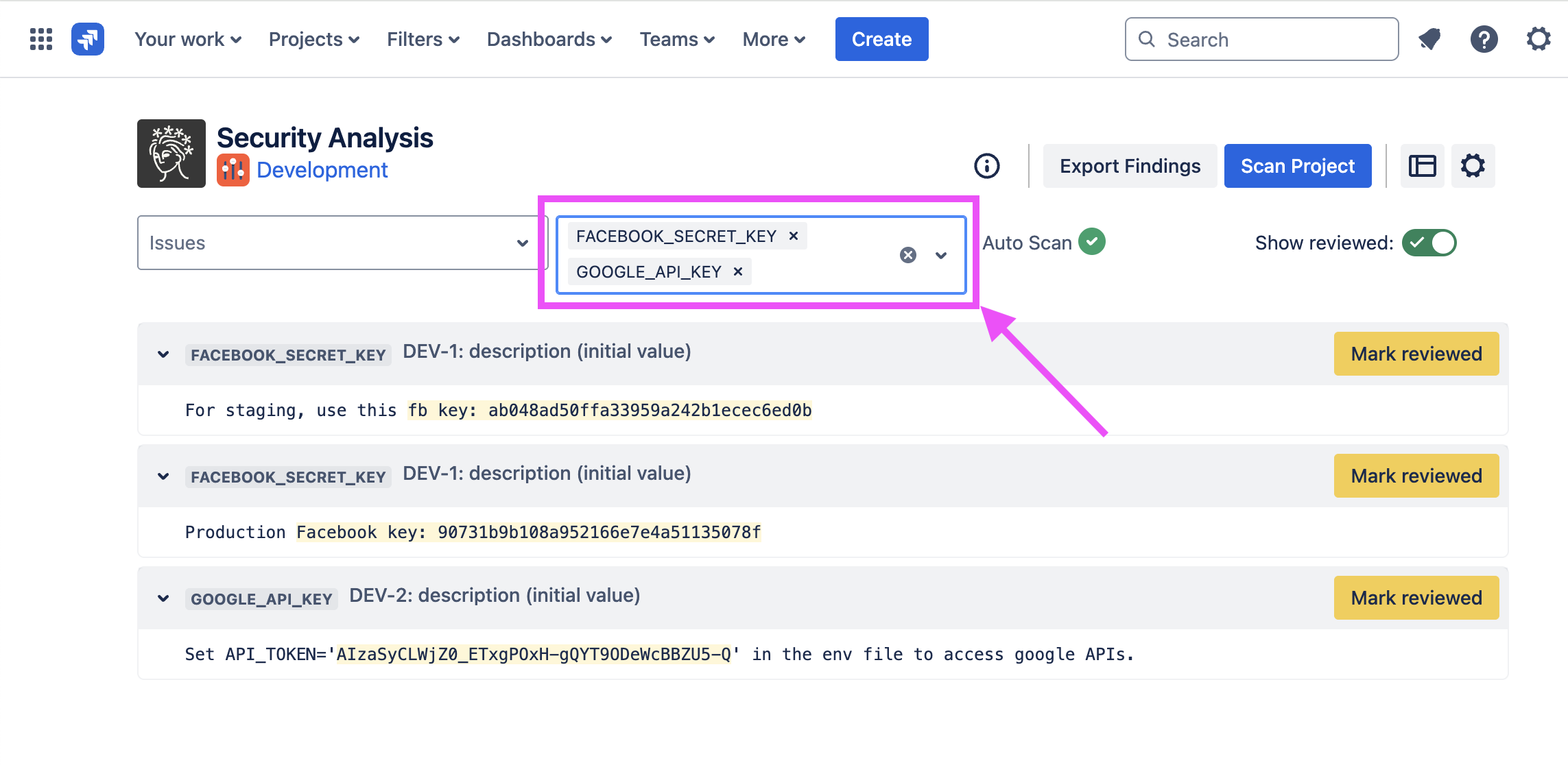Click the info circle icon
Screen dimensions: 1568x765
(x=987, y=166)
